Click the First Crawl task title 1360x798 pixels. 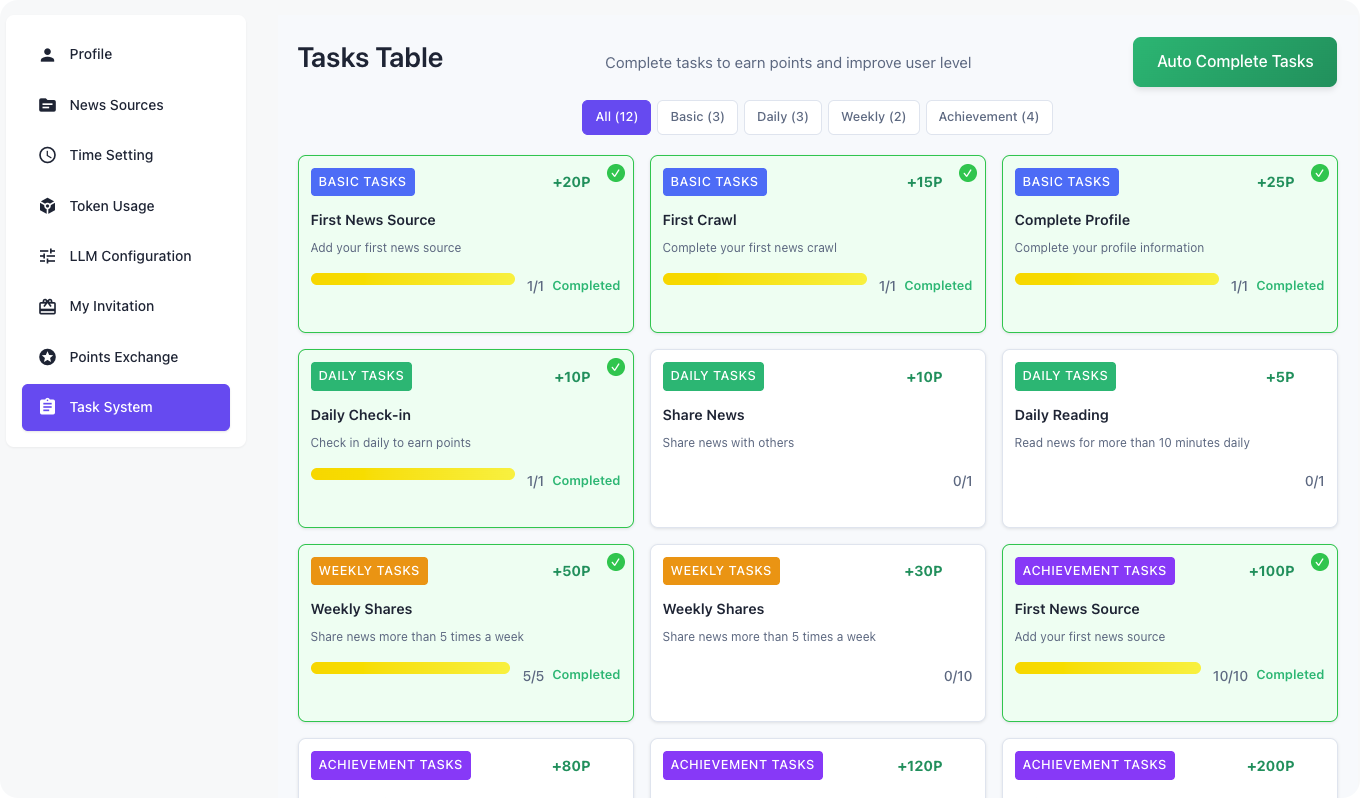tap(700, 220)
